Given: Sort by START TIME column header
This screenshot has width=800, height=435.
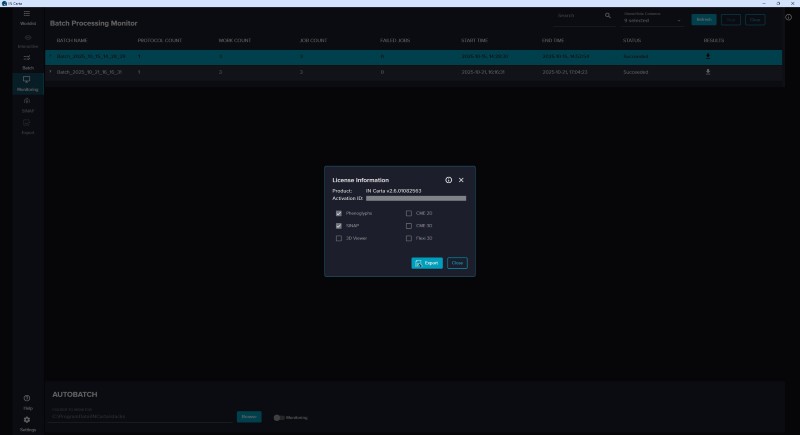Looking at the screenshot, I should [474, 40].
